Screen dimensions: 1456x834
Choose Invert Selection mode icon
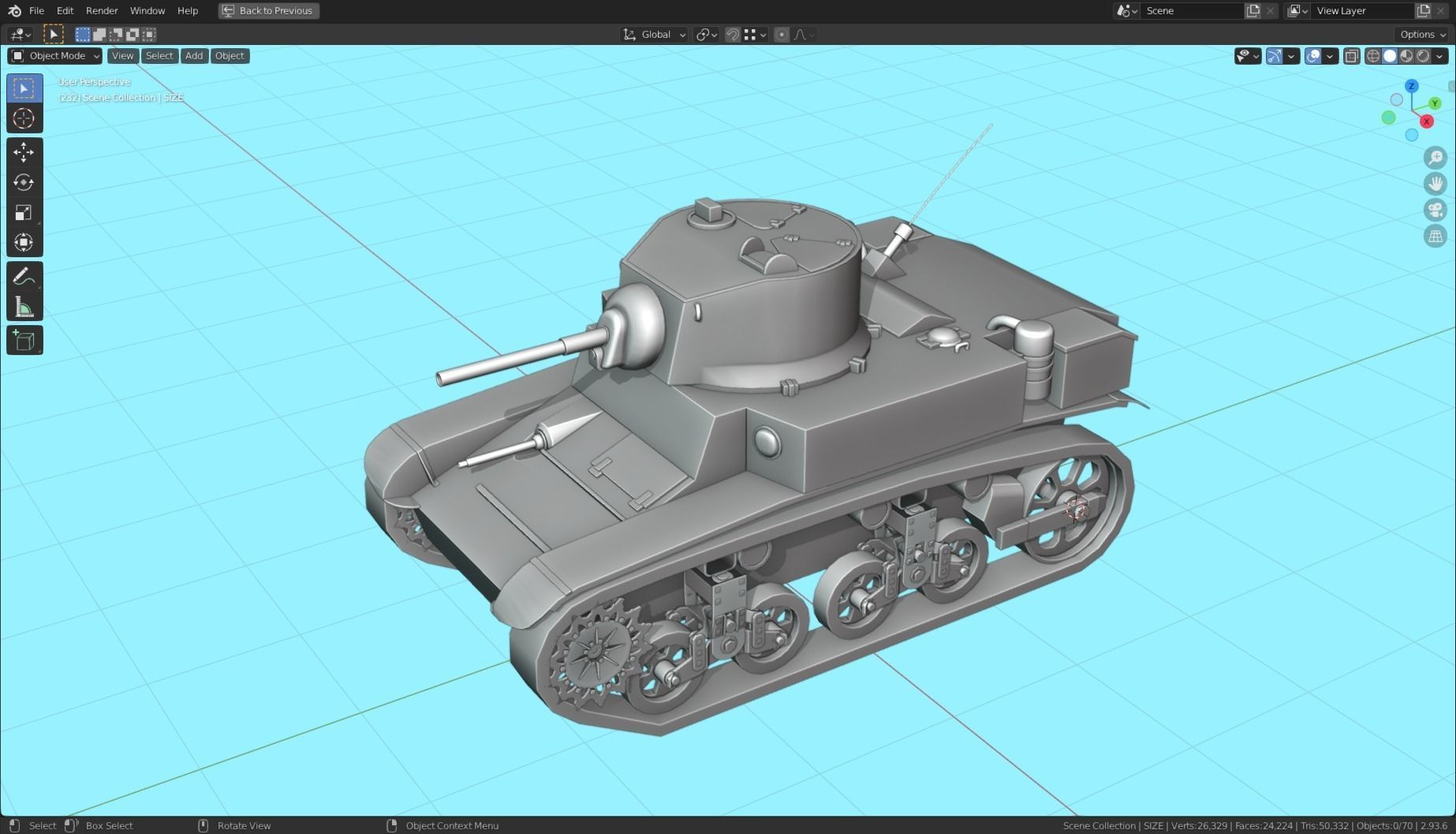133,35
